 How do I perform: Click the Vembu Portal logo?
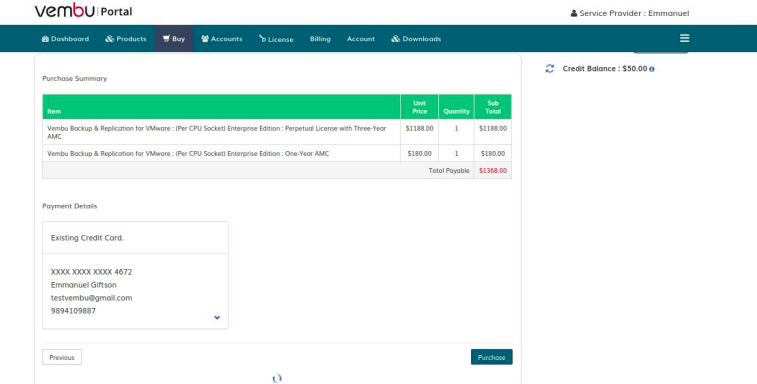84,11
